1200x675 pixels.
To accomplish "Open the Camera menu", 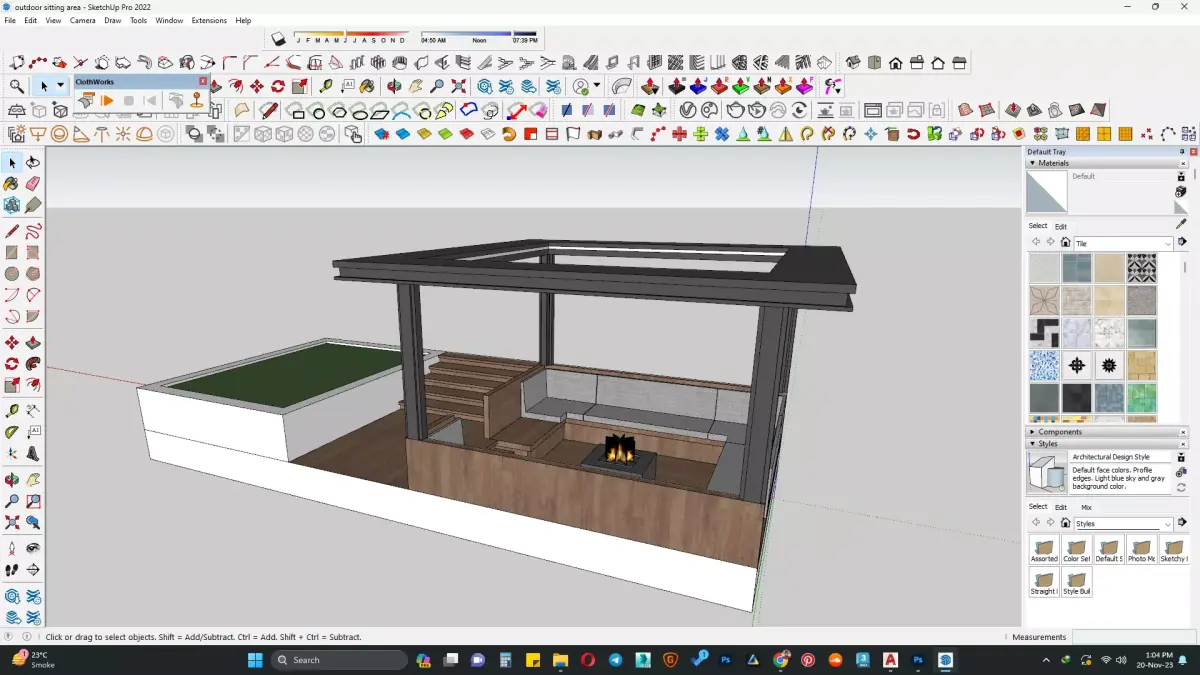I will pyautogui.click(x=83, y=20).
